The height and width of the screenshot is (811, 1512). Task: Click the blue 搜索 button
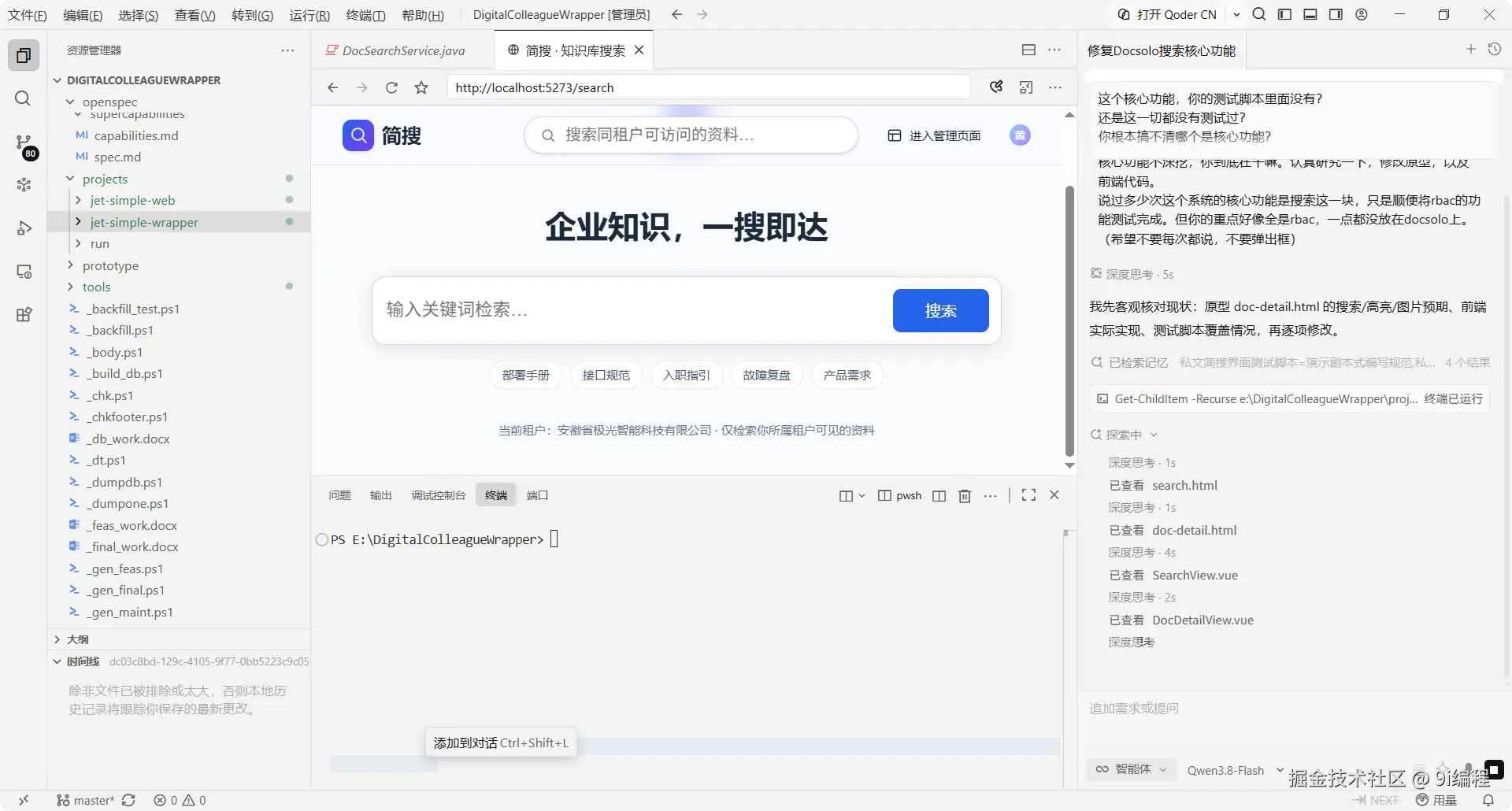(x=940, y=310)
